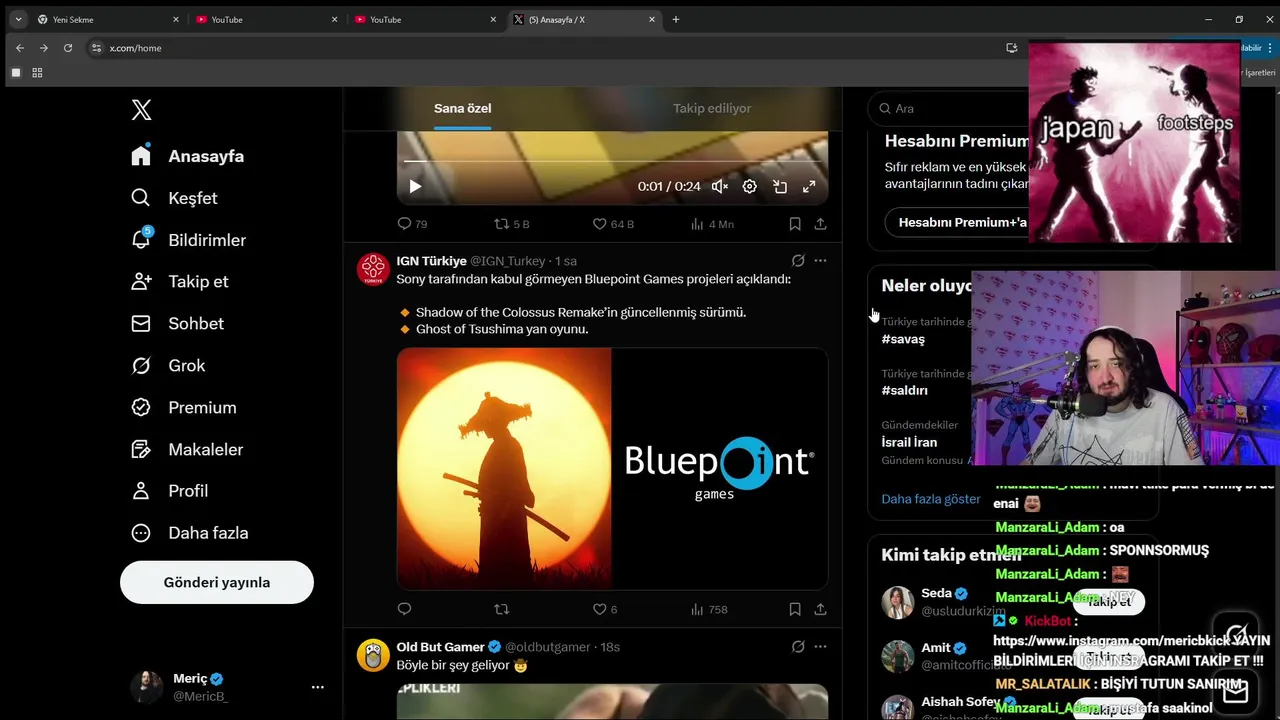Share the top video post
This screenshot has height=720, width=1280.
[x=820, y=224]
